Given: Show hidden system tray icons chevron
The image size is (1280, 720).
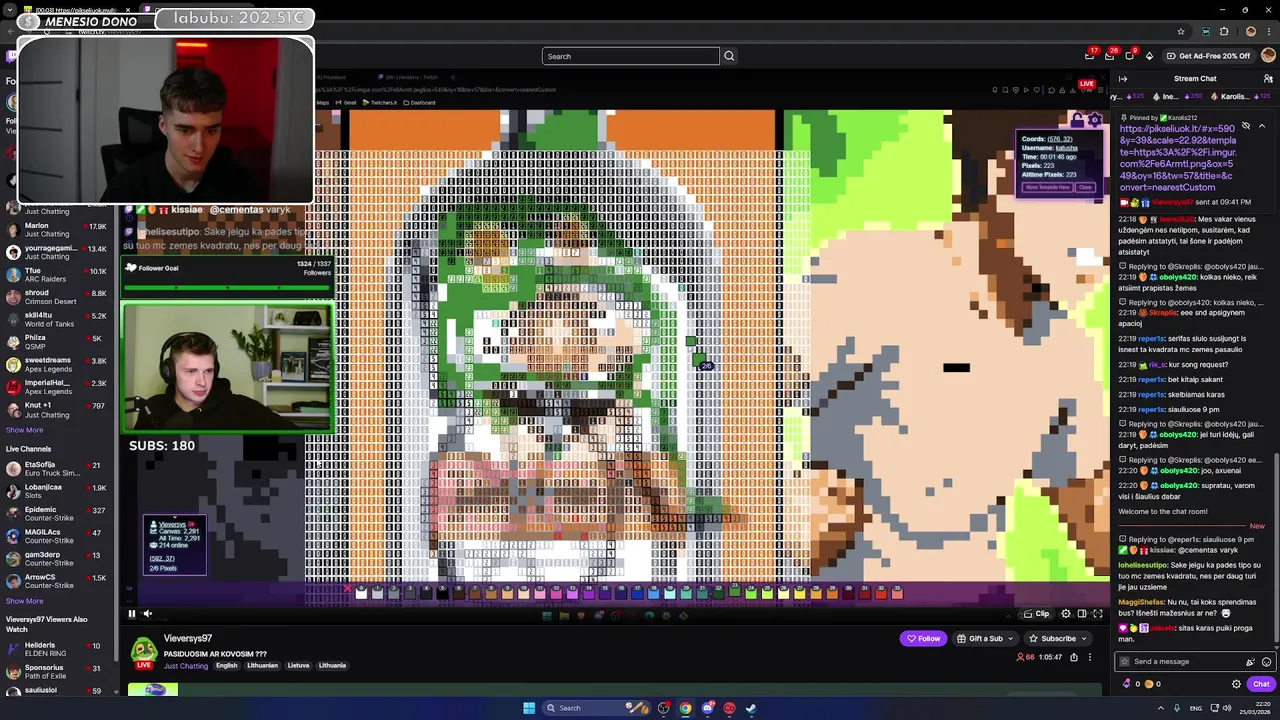Looking at the screenshot, I should pos(1161,708).
